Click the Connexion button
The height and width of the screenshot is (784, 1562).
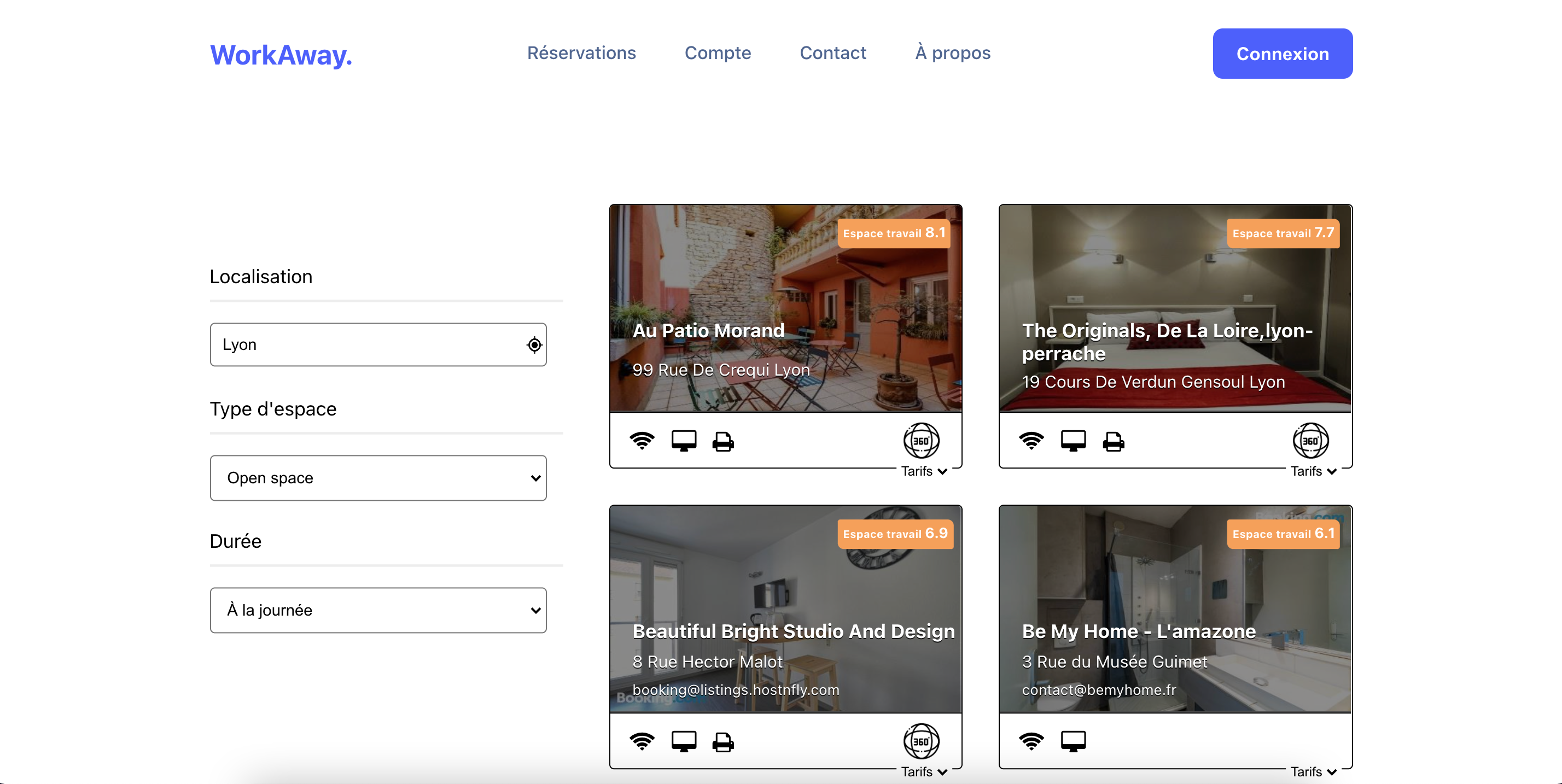[x=1282, y=54]
